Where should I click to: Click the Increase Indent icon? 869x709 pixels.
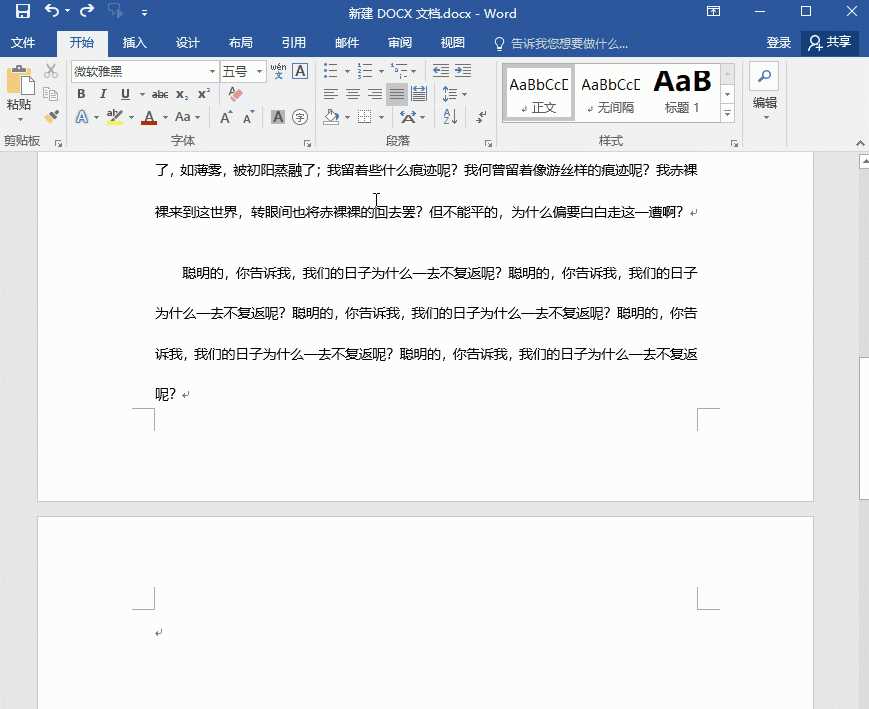[x=462, y=71]
